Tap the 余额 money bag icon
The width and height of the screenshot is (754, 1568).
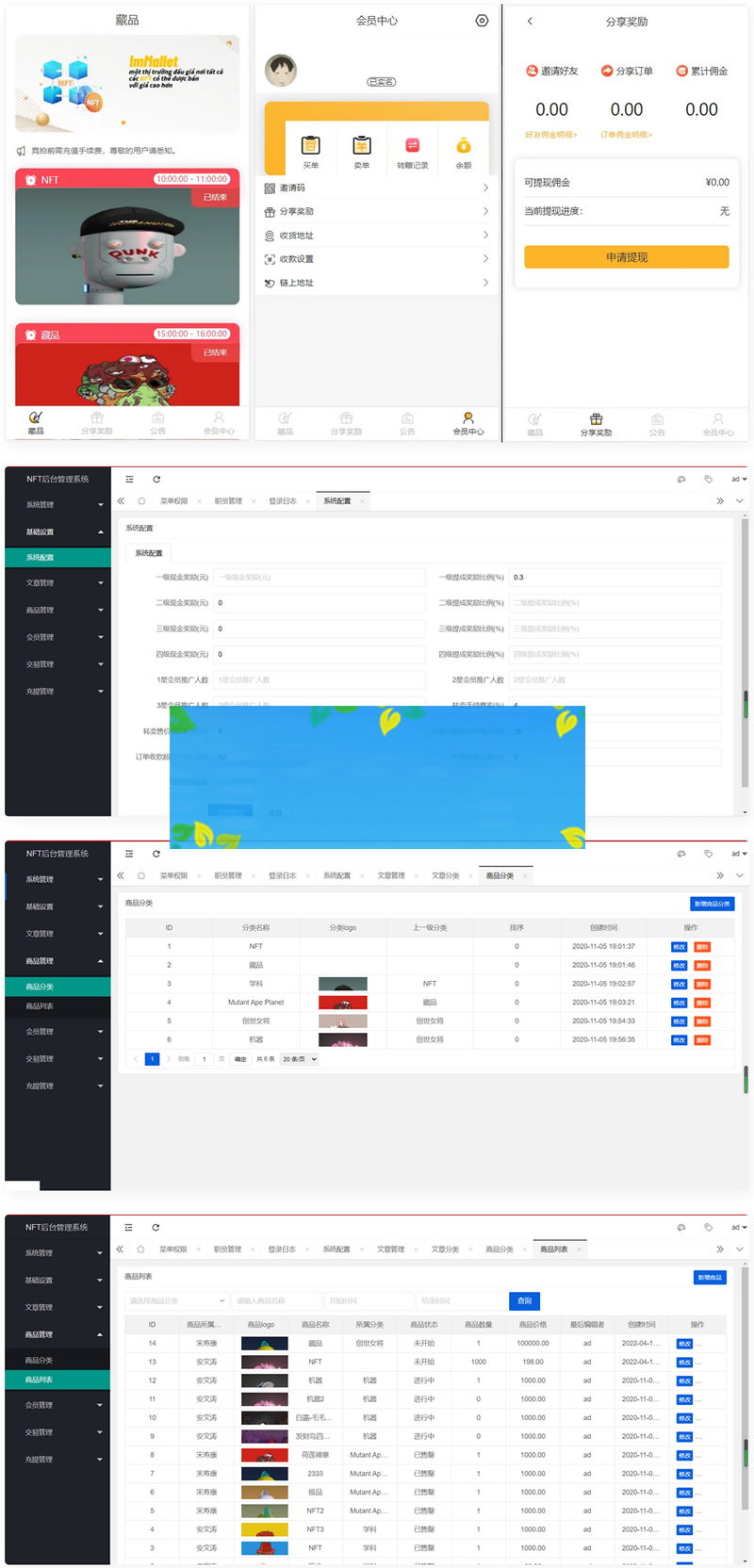coord(463,146)
